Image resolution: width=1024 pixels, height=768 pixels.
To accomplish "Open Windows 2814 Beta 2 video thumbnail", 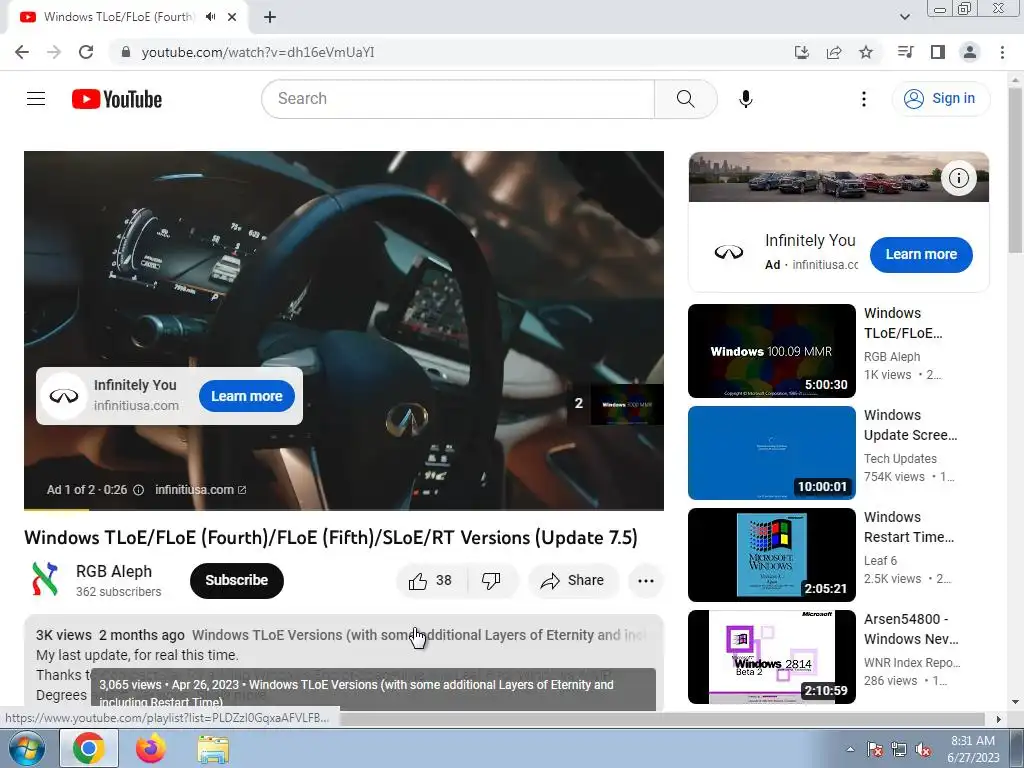I will tap(771, 657).
